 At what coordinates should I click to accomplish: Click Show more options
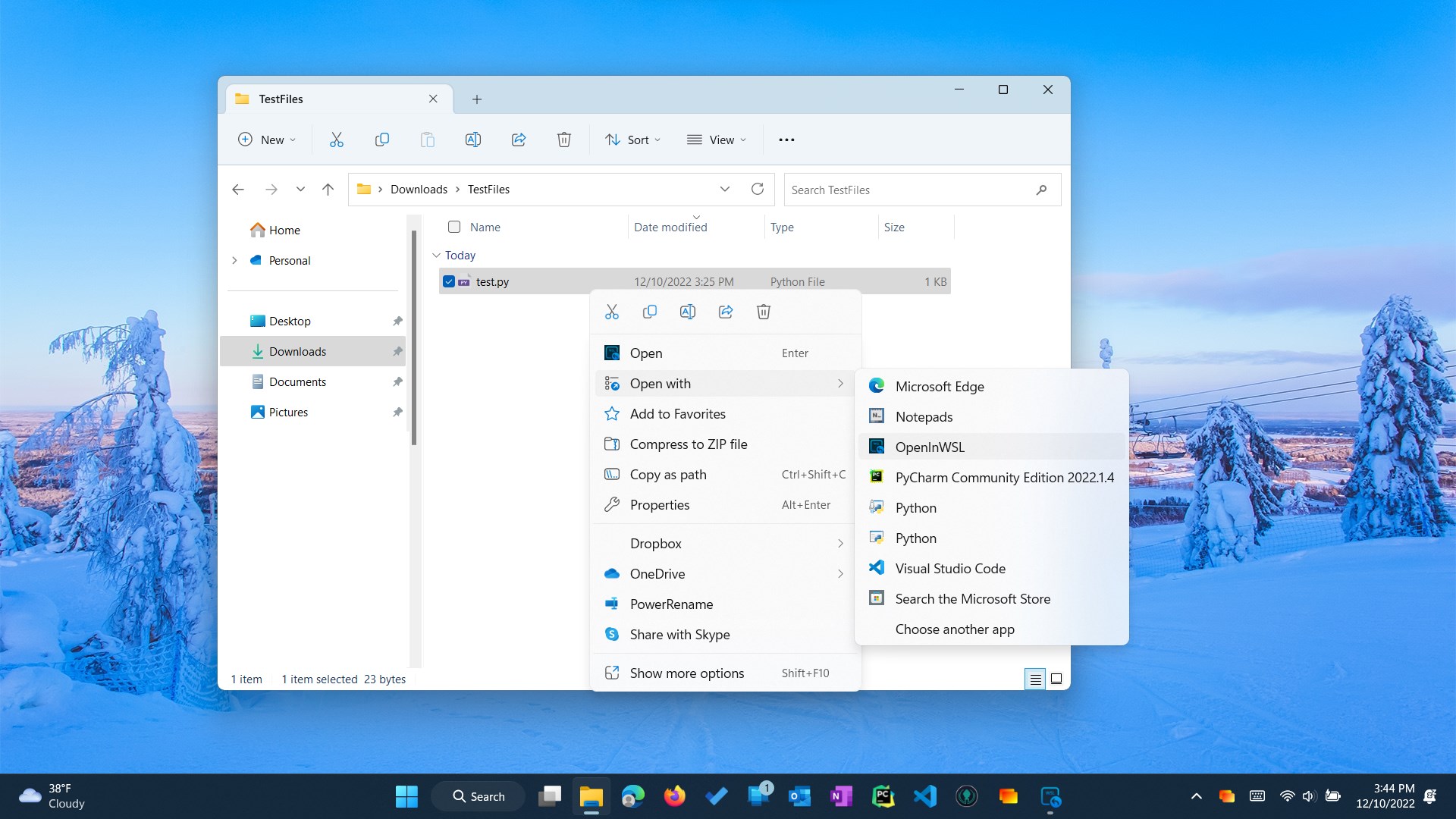686,673
